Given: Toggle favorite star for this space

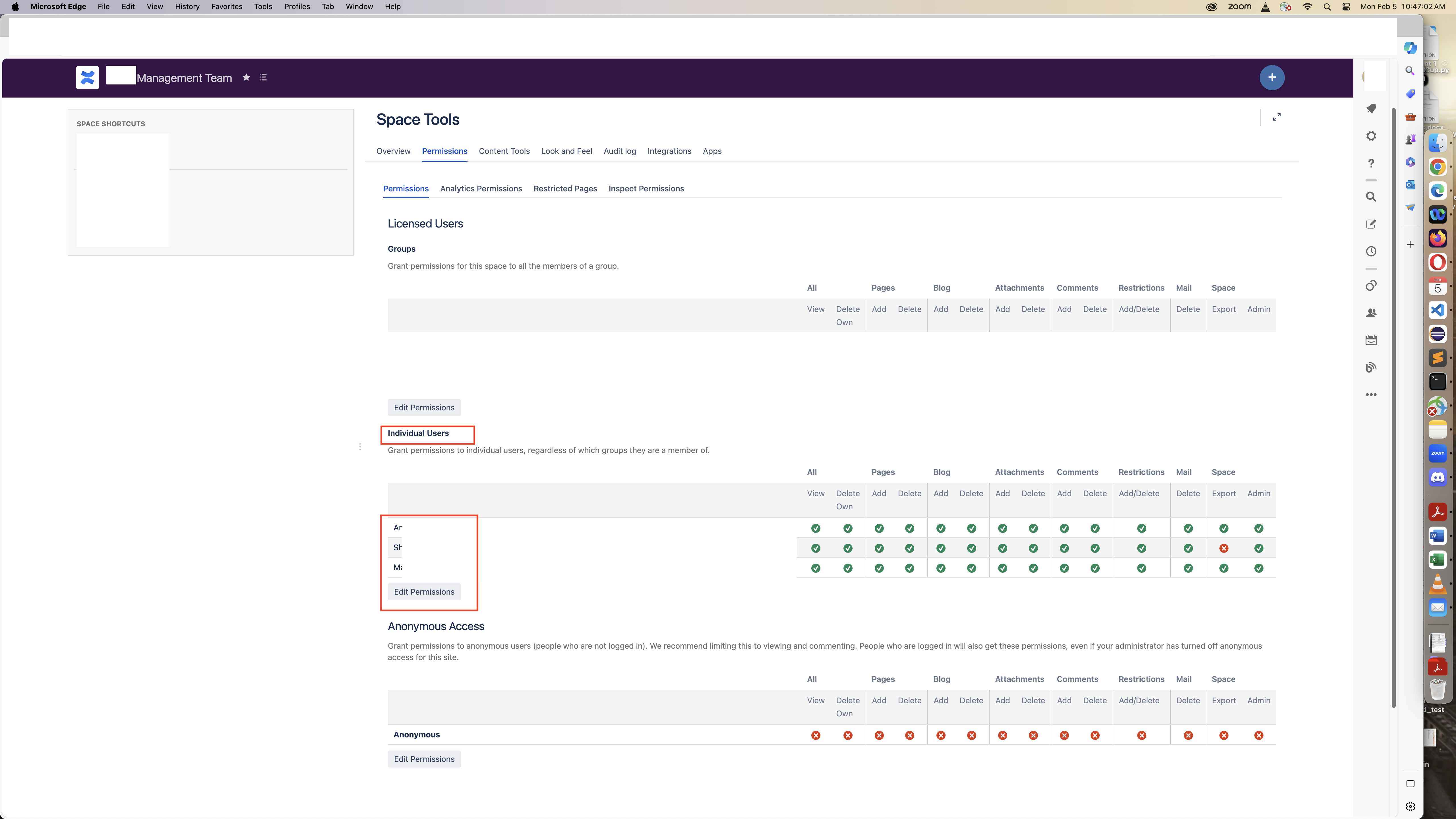Looking at the screenshot, I should tap(246, 77).
